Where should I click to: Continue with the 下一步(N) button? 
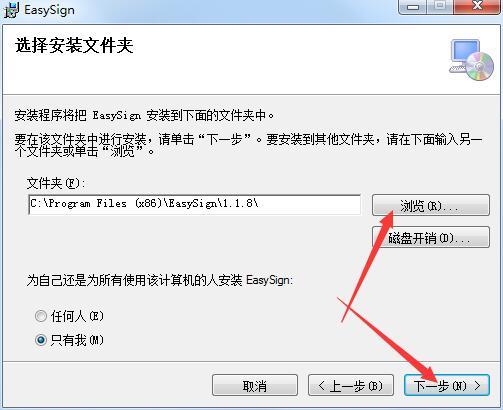pos(447,385)
